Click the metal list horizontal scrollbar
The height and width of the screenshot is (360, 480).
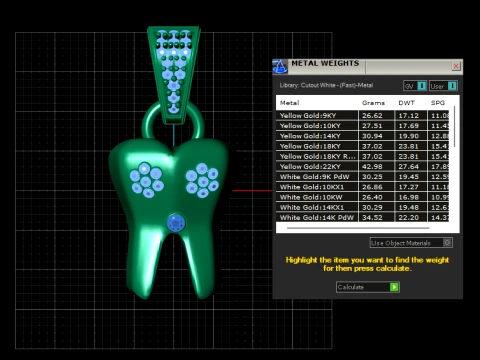[358, 228]
